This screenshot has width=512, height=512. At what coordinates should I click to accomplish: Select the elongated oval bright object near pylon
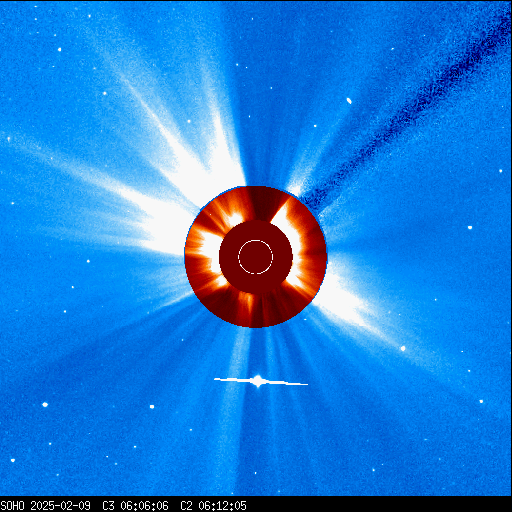349,101
